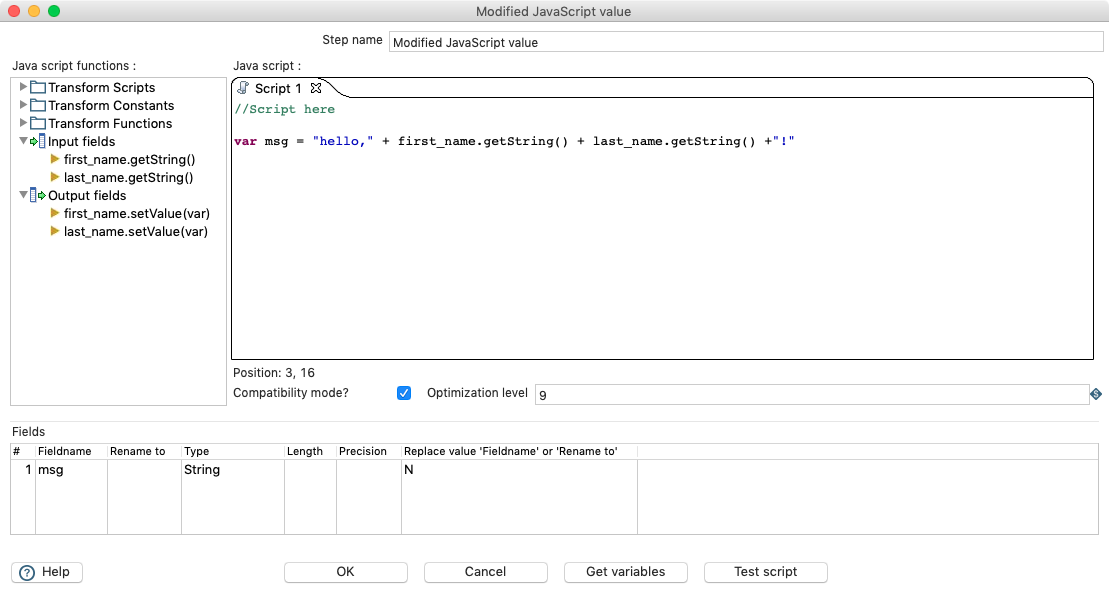Click the 'msg' Fieldname cell

[x=71, y=470]
